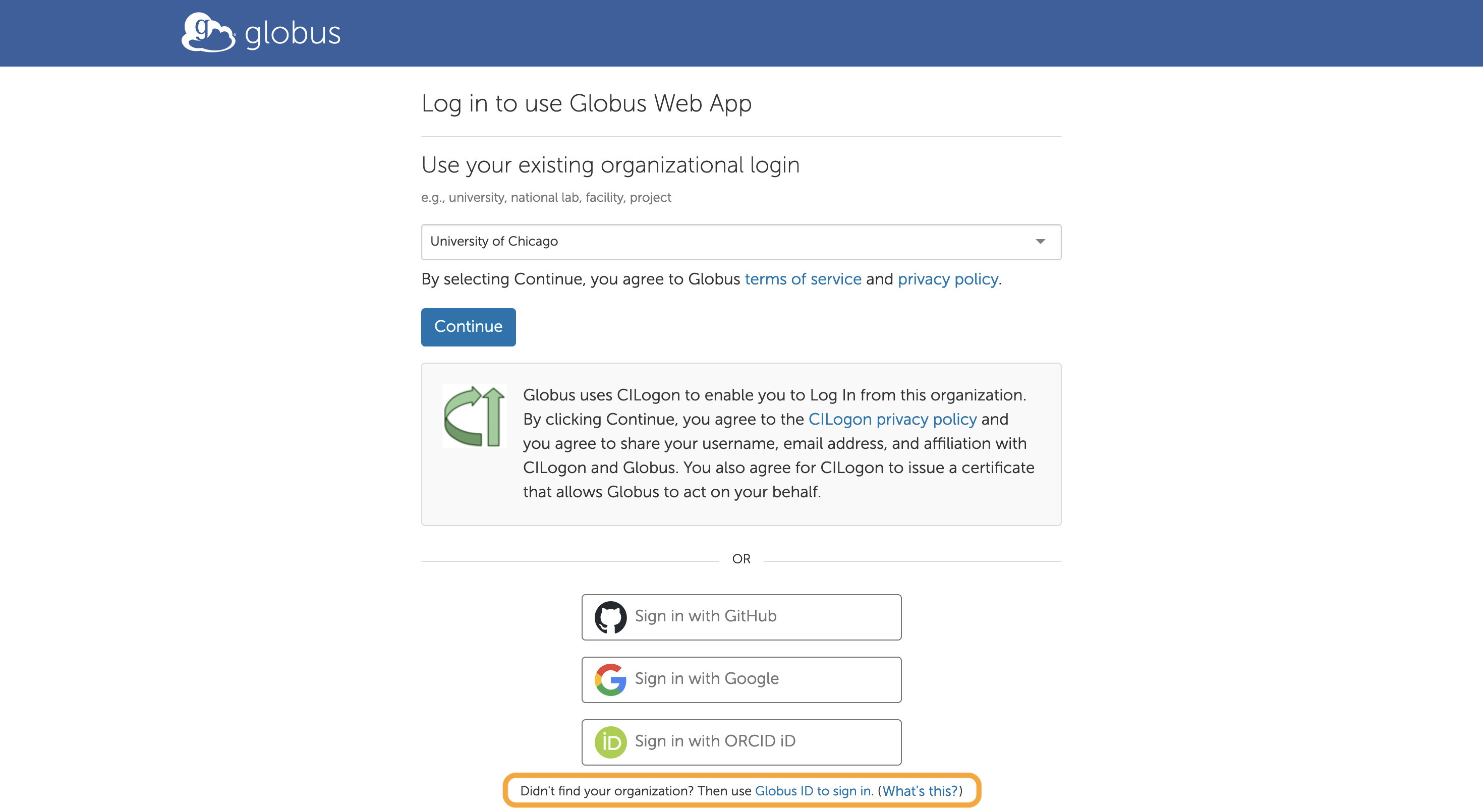Screen dimensions: 1483x812
Task: Open the organization dropdown arrow
Action: point(1040,242)
